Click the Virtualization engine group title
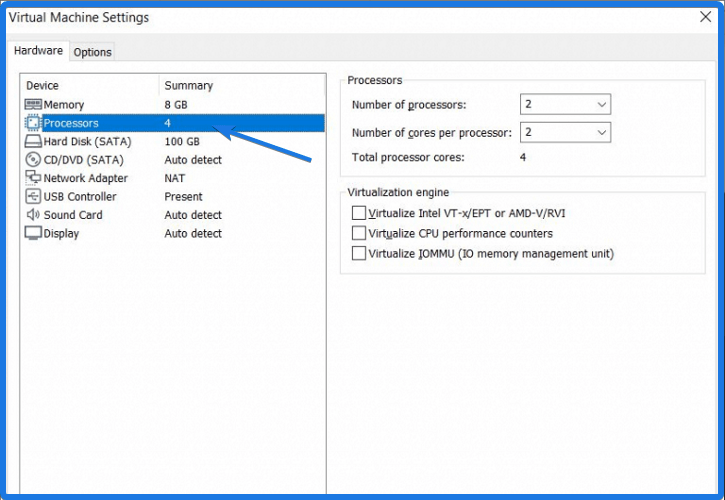The image size is (725, 500). (x=398, y=192)
